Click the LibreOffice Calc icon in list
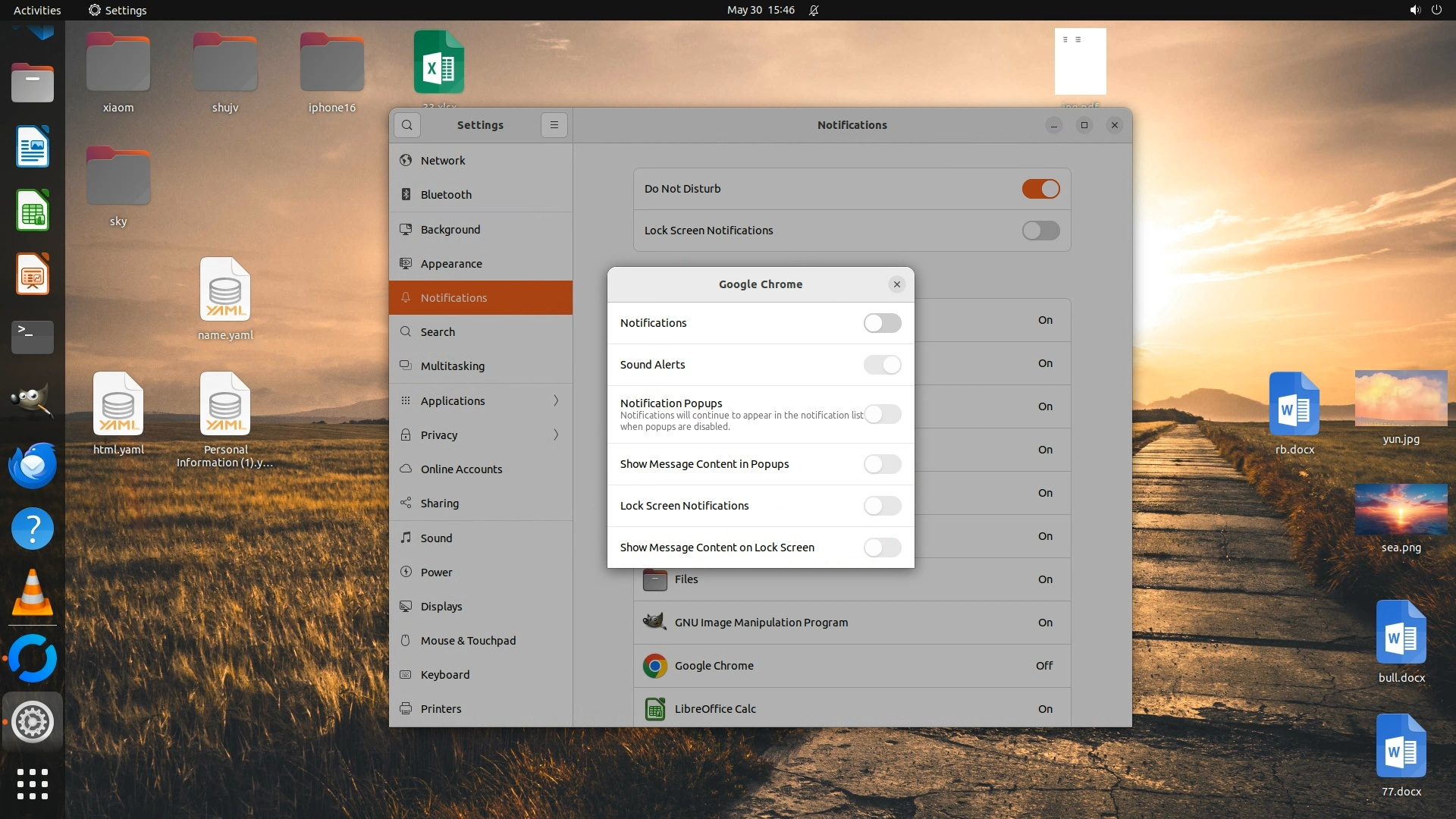 coord(654,709)
